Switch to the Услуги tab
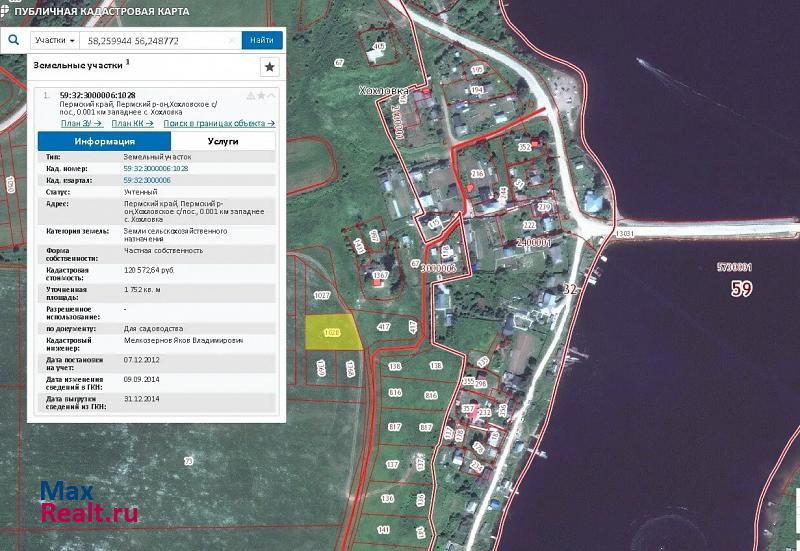Image resolution: width=800 pixels, height=551 pixels. tap(222, 142)
